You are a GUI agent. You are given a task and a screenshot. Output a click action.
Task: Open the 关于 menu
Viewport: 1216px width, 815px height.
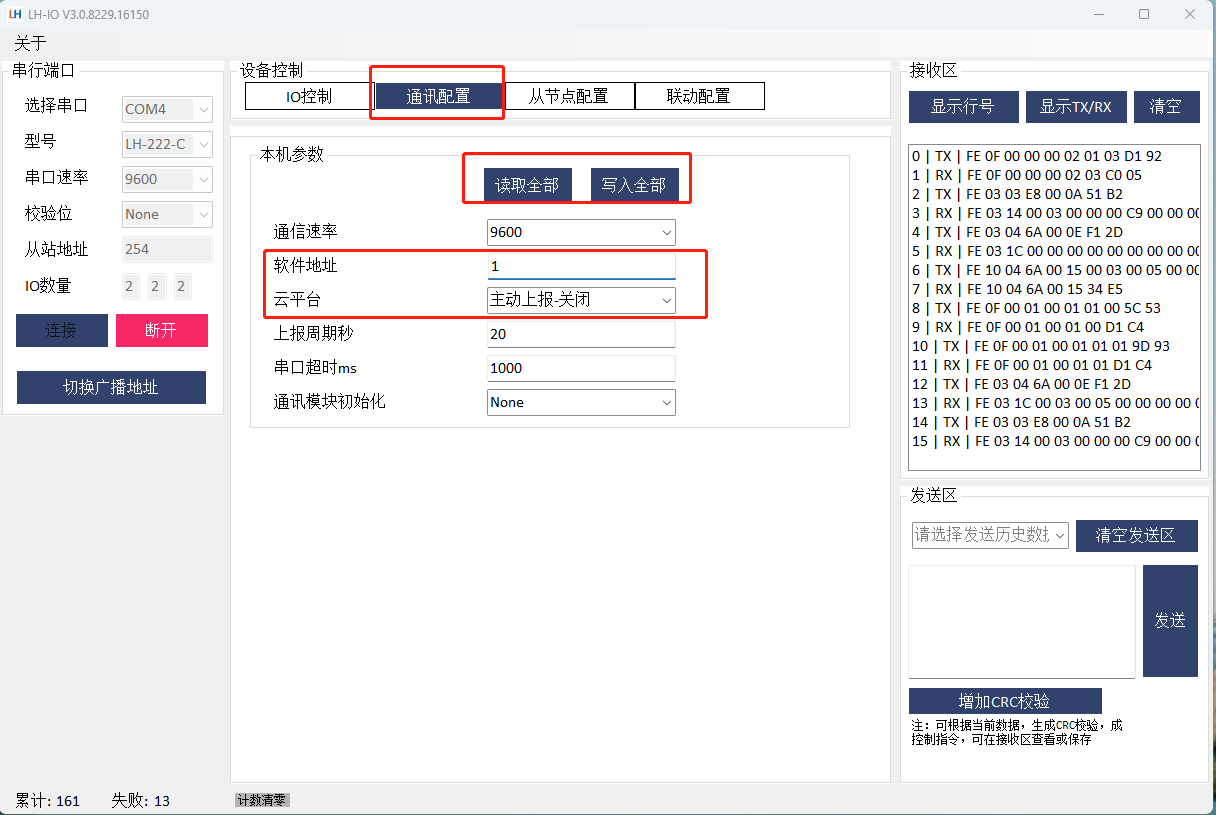point(30,43)
